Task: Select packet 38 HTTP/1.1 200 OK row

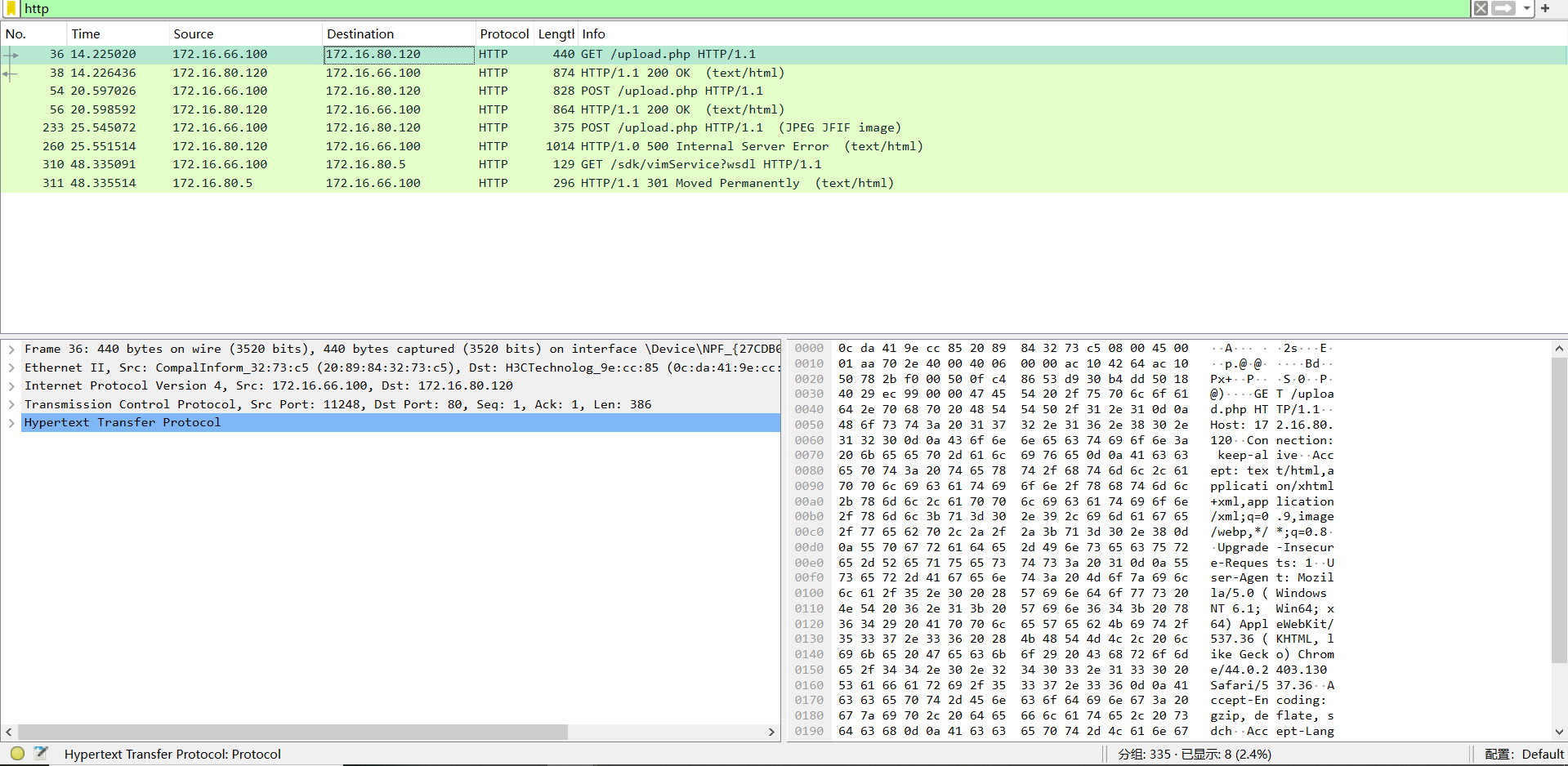Action: 784,73
